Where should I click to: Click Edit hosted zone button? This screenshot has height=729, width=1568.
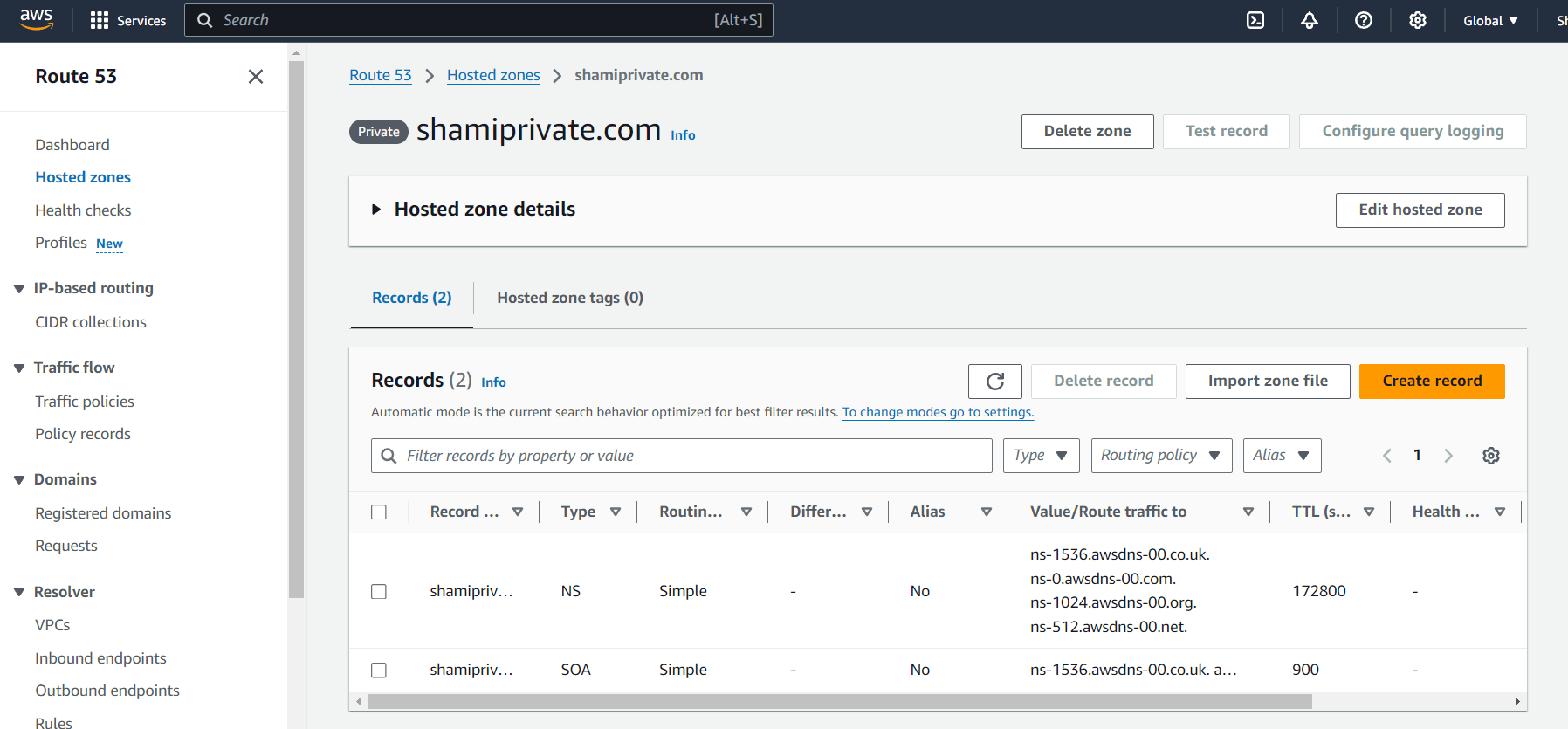(1420, 210)
